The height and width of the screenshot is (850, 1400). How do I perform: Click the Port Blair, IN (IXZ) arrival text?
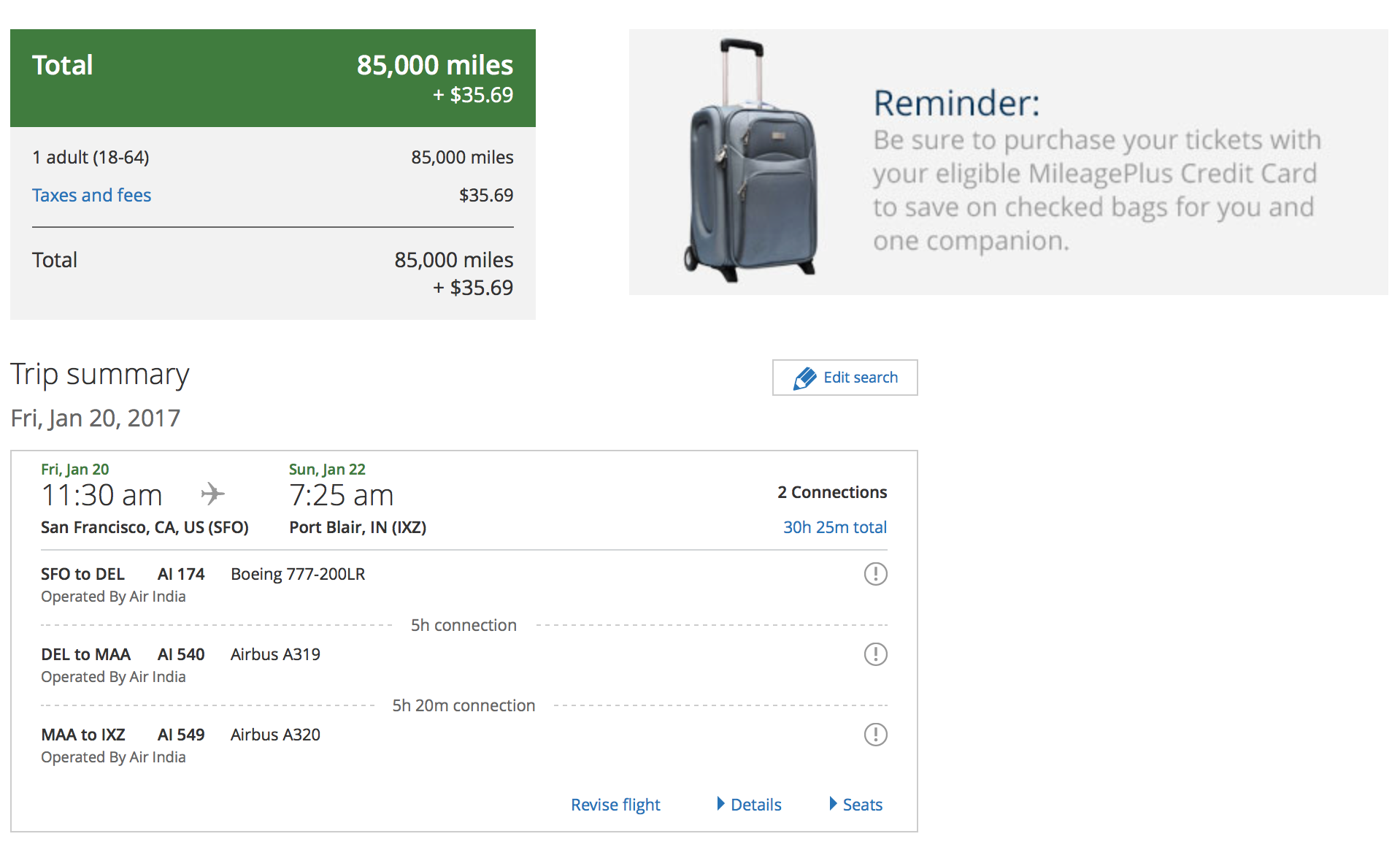[358, 527]
